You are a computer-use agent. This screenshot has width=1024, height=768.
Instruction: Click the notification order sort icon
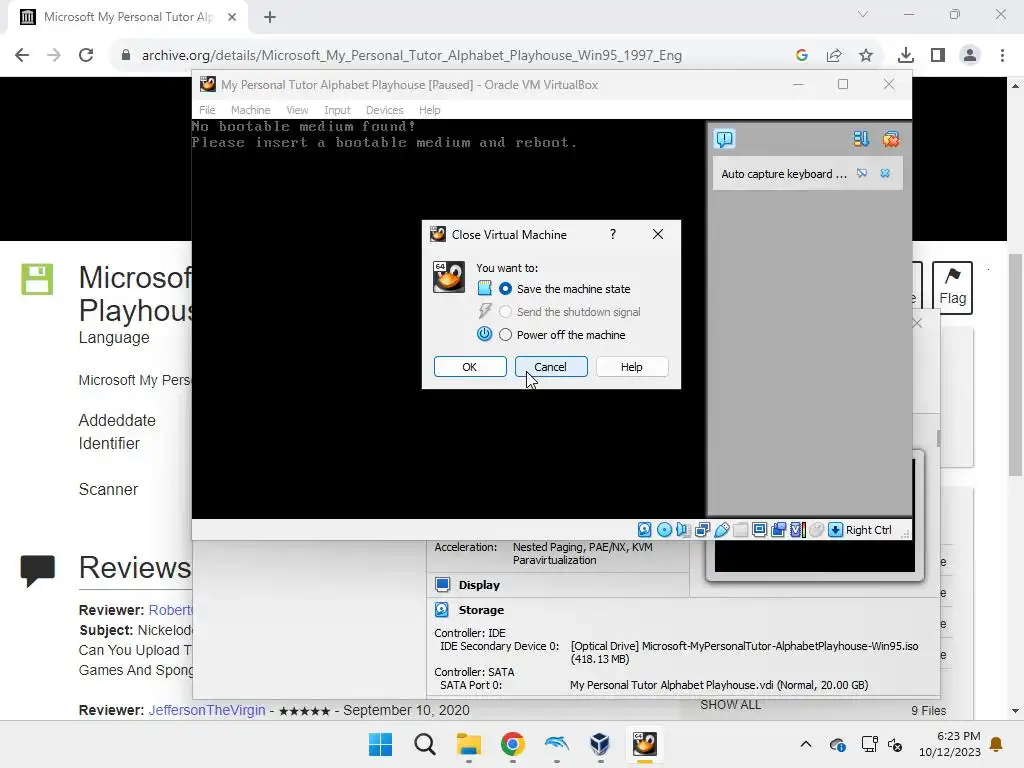(861, 139)
